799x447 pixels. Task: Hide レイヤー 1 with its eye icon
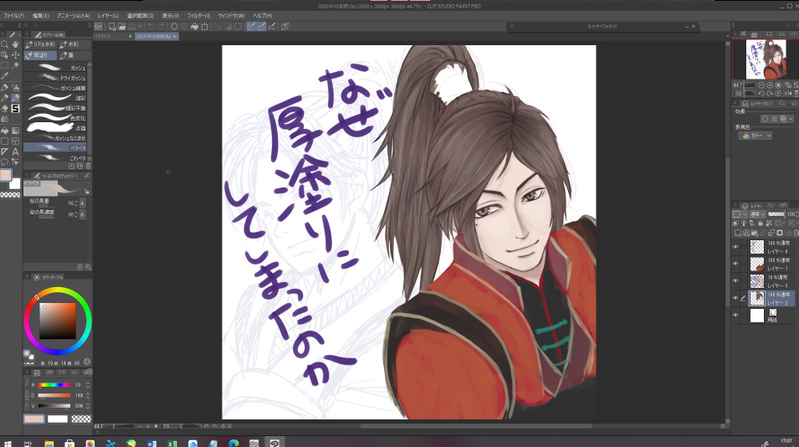click(735, 264)
